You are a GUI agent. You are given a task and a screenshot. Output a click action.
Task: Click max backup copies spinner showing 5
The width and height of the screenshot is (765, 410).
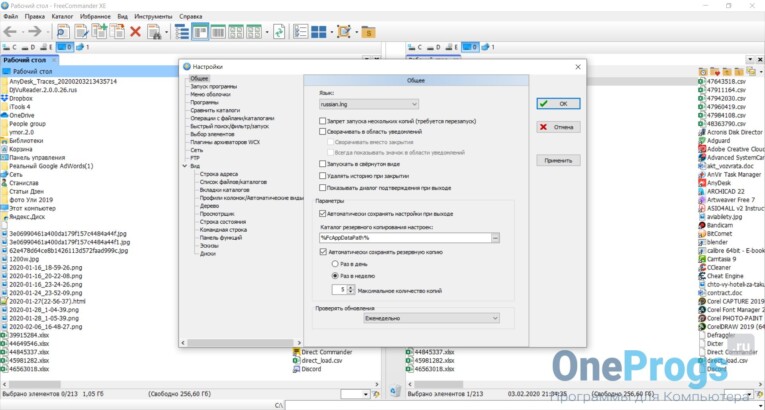point(342,290)
